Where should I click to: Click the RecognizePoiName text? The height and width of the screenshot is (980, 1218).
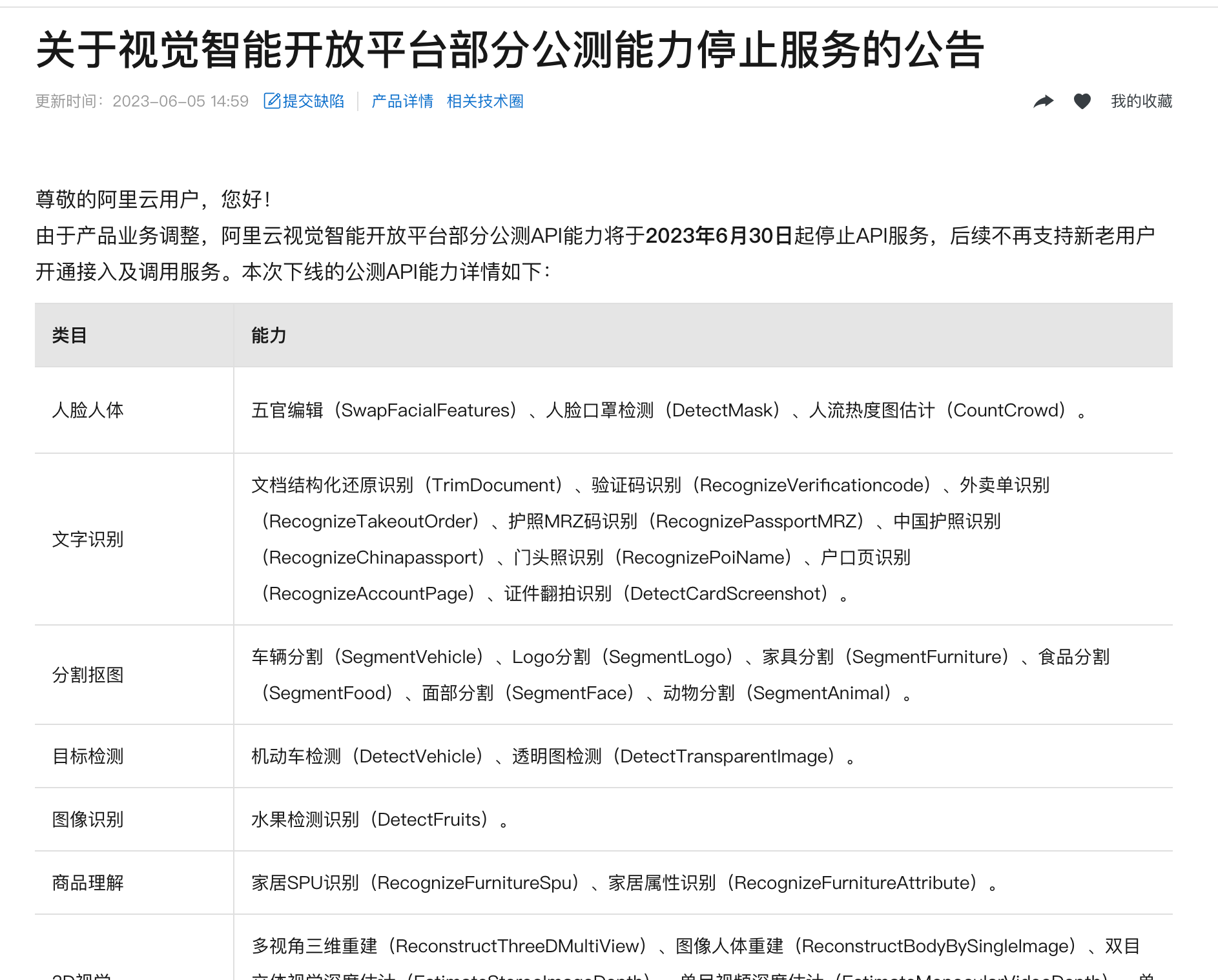click(703, 557)
